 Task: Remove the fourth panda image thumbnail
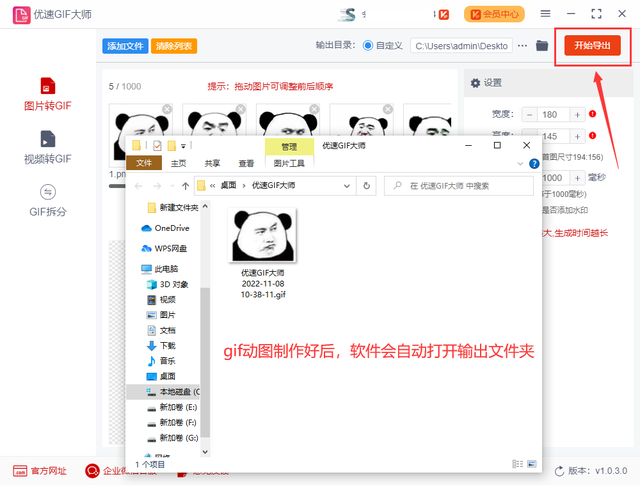pyautogui.click(x=388, y=109)
